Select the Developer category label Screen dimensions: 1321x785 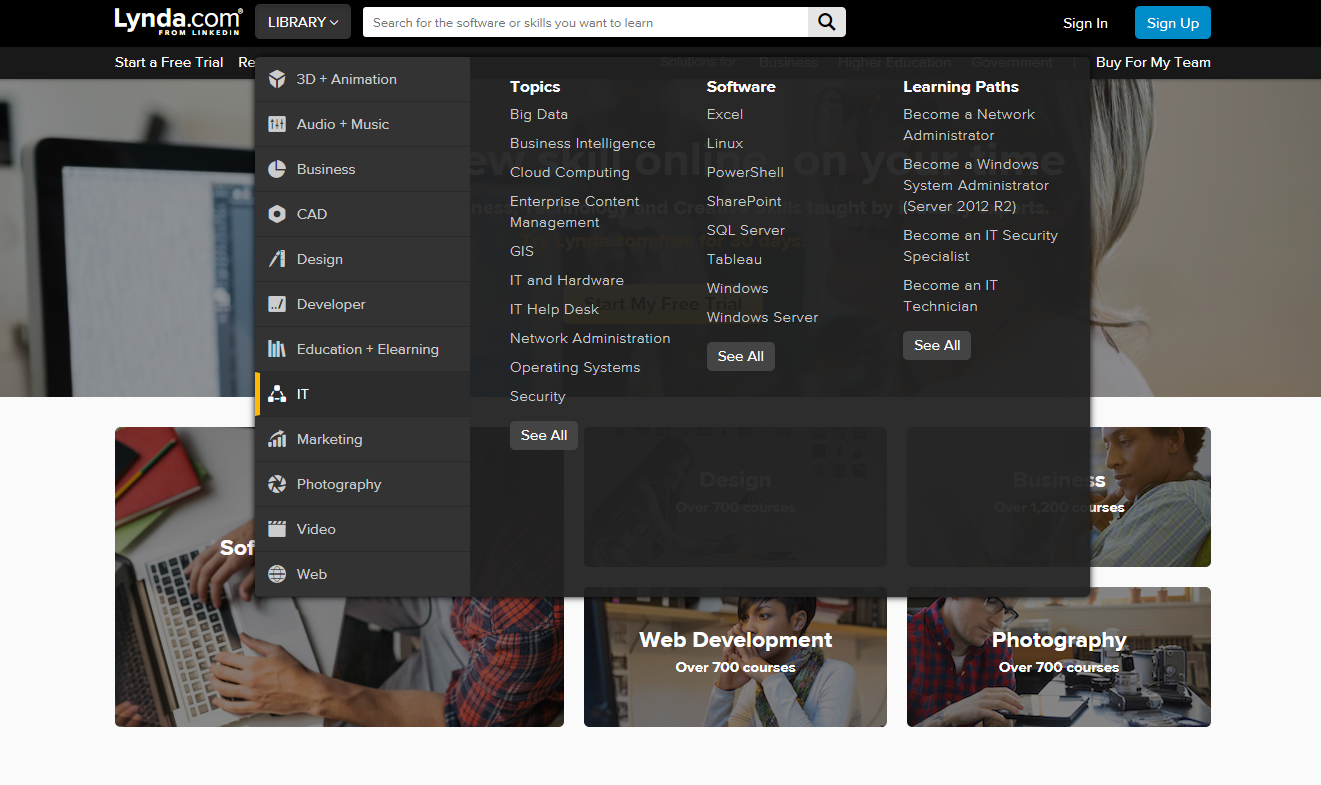tap(331, 304)
